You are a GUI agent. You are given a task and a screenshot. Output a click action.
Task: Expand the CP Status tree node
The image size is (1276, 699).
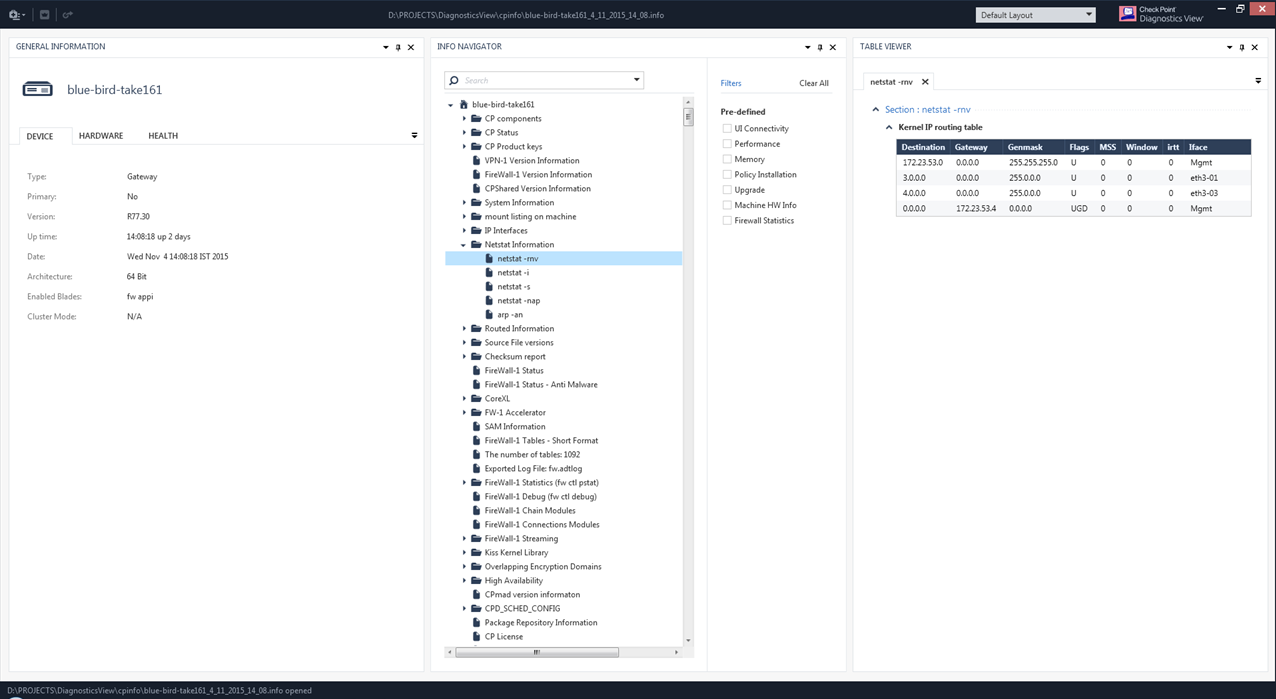coord(464,133)
